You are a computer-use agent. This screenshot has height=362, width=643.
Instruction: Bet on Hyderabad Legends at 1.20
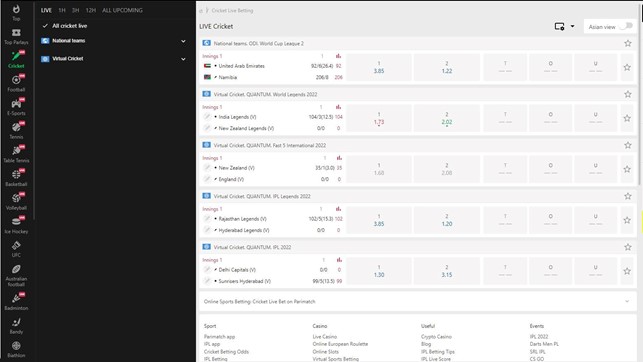click(447, 220)
